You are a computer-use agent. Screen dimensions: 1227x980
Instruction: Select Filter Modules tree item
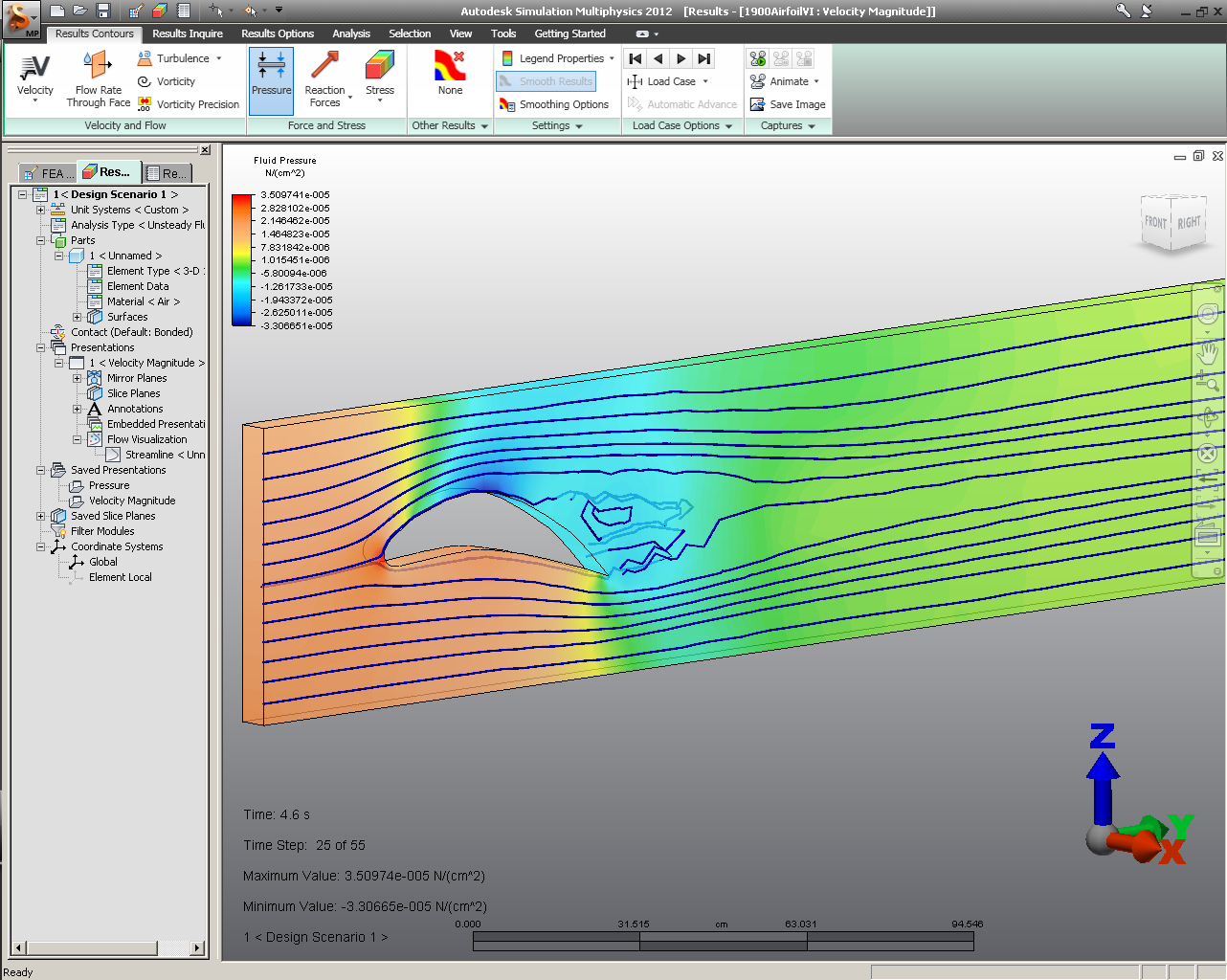coord(102,531)
